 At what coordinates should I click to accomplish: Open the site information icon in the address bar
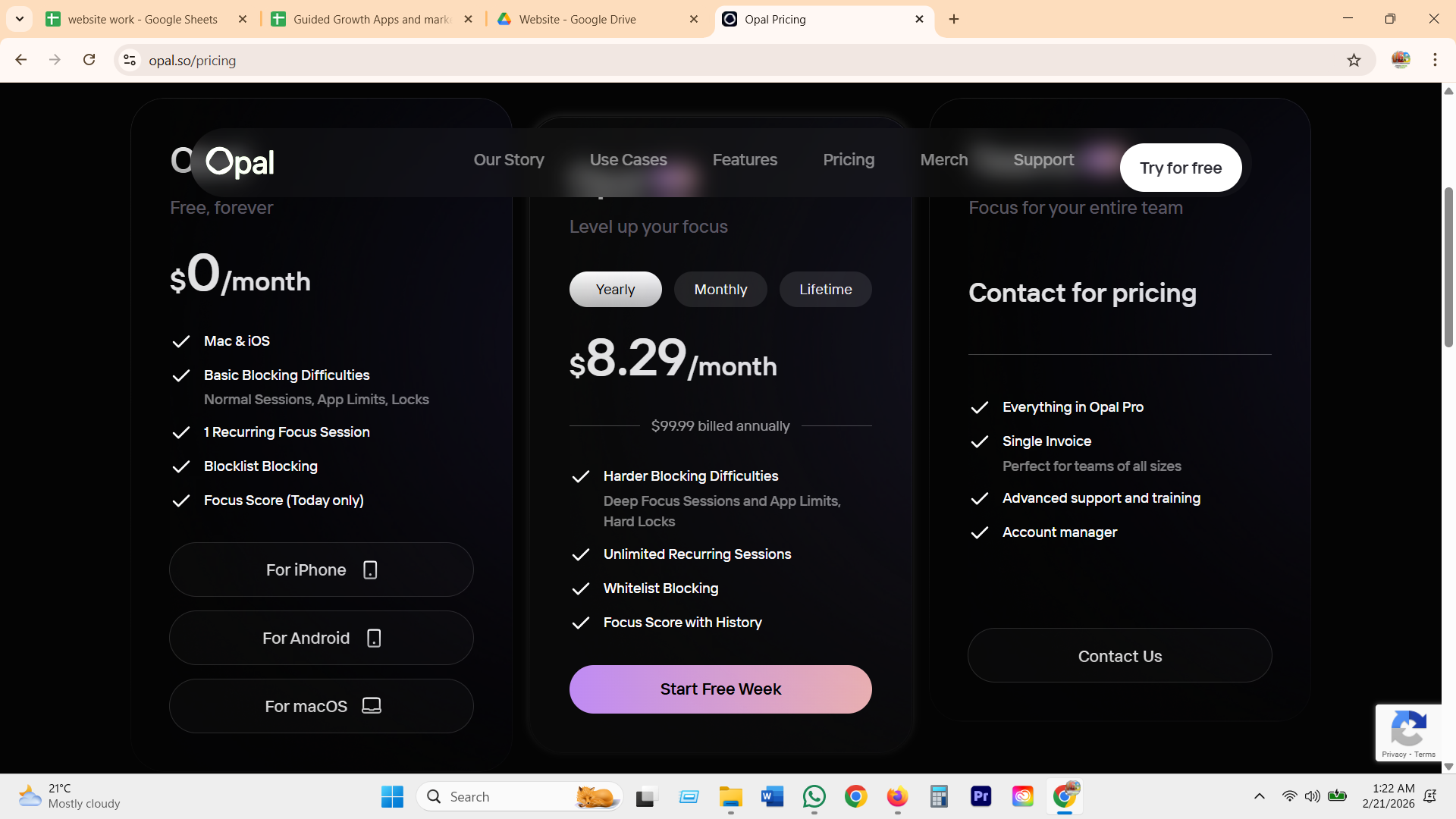pos(130,60)
